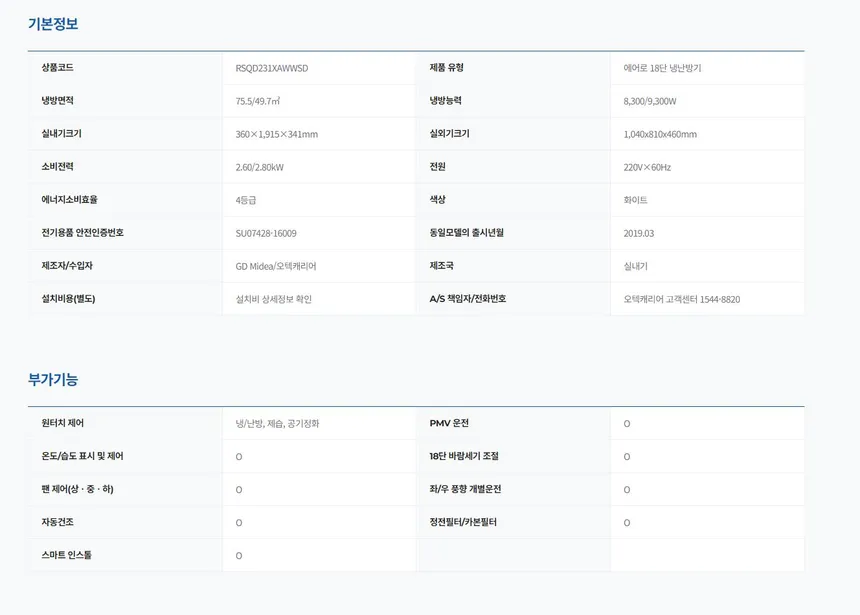Select the value 8,300/9,300W
This screenshot has height=615, width=860.
point(650,101)
